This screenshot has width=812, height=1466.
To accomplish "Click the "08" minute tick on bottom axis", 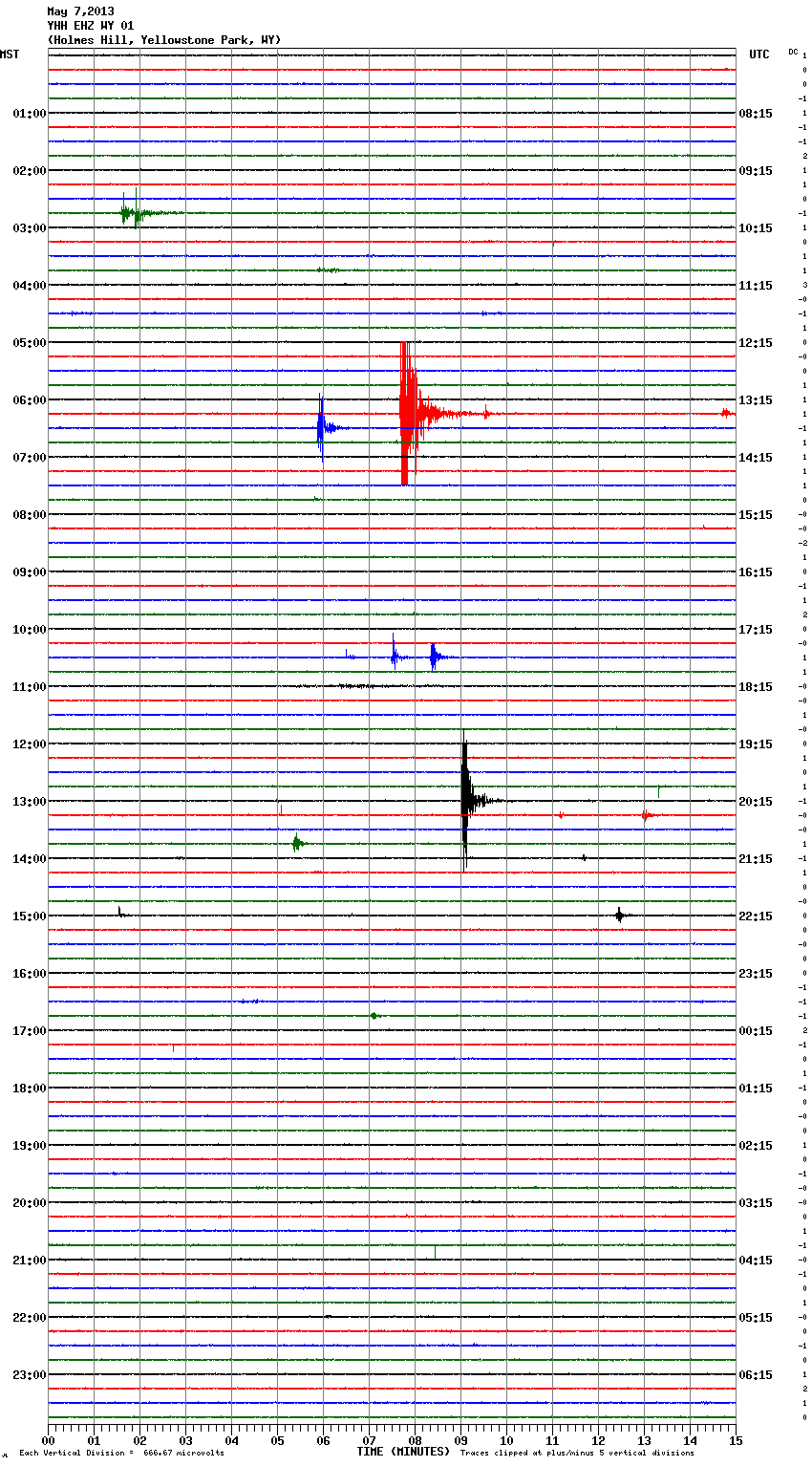I will point(415,1440).
